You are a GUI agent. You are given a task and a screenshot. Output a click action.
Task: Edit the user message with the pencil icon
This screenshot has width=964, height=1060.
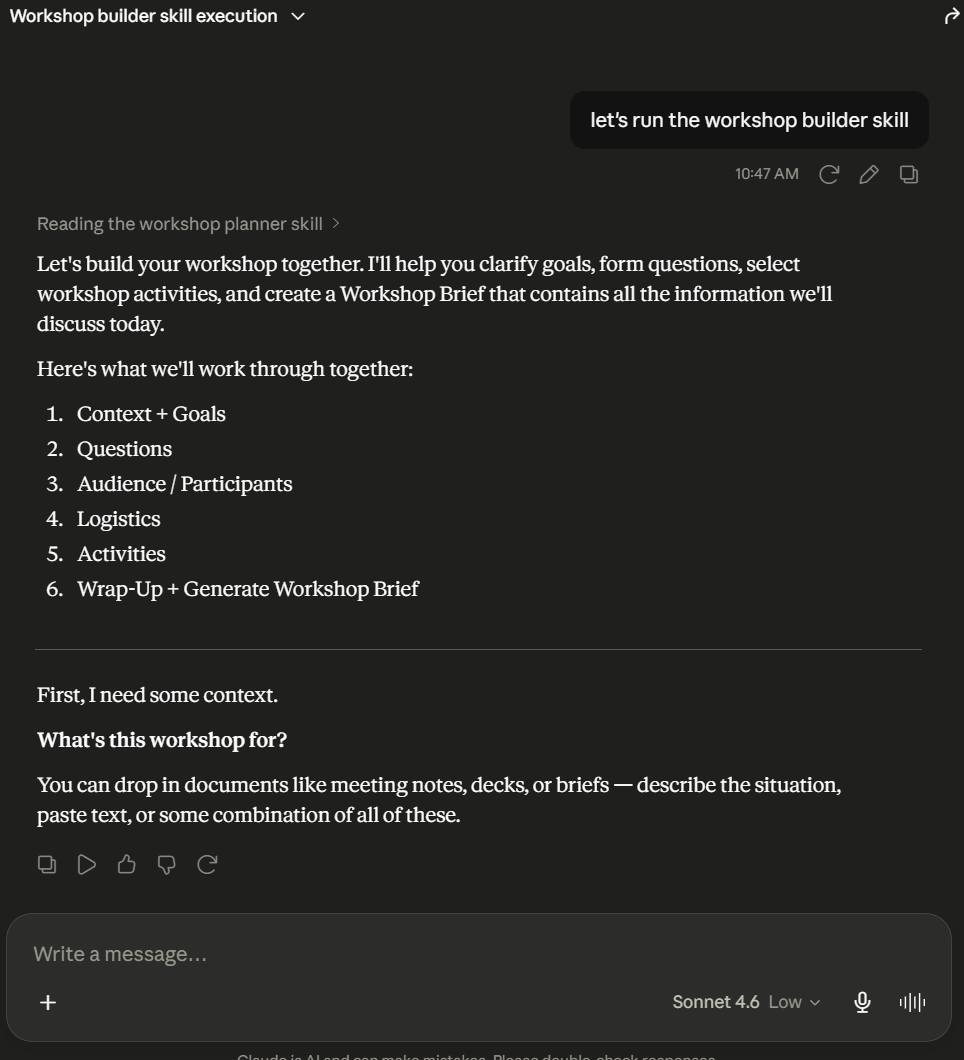coord(869,174)
